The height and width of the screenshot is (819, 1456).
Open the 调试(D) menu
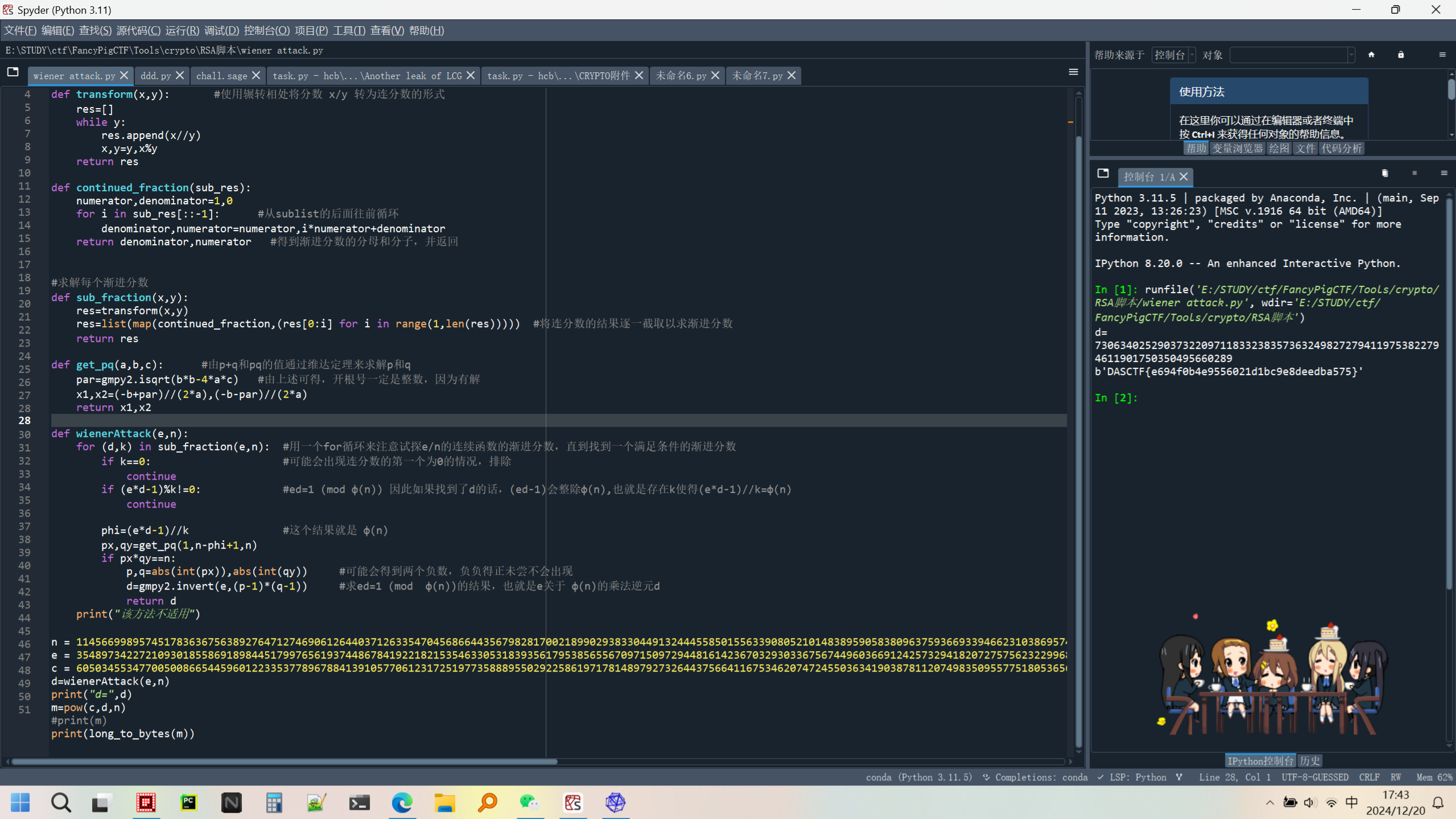point(221,30)
